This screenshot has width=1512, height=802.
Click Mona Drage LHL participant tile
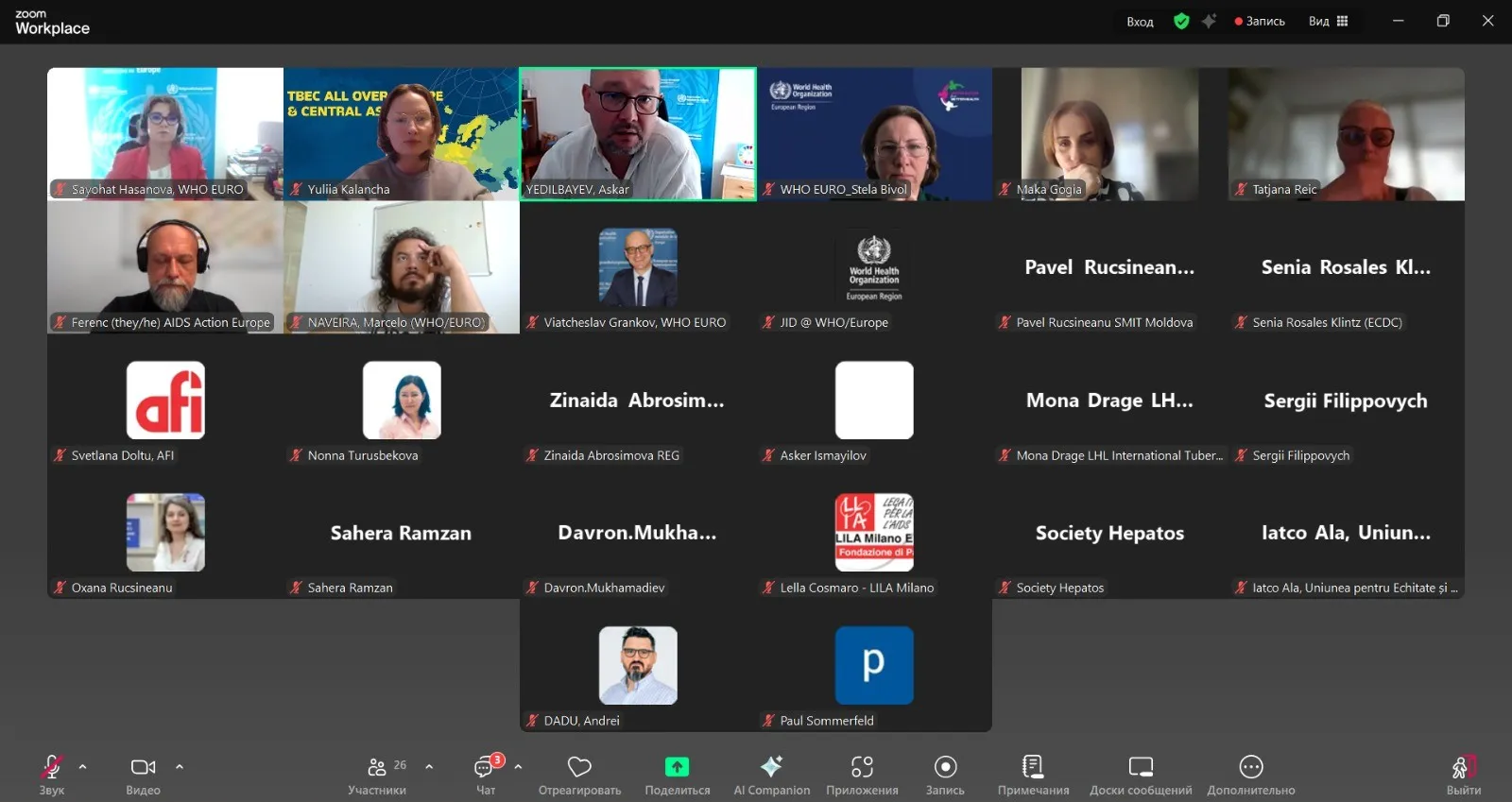pyautogui.click(x=1110, y=401)
